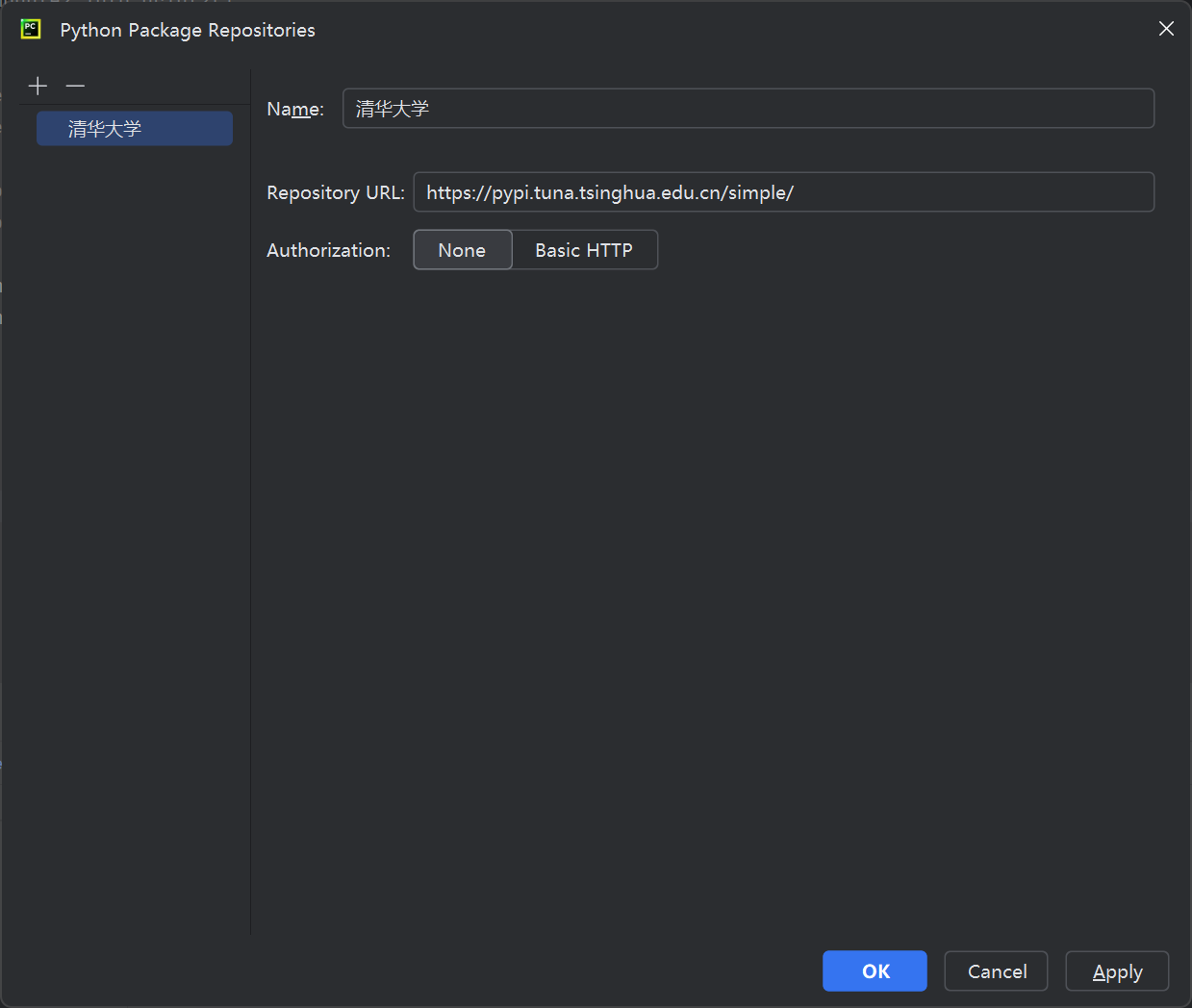1192x1008 pixels.
Task: Select the 清华大学 repository in list
Action: [135, 129]
